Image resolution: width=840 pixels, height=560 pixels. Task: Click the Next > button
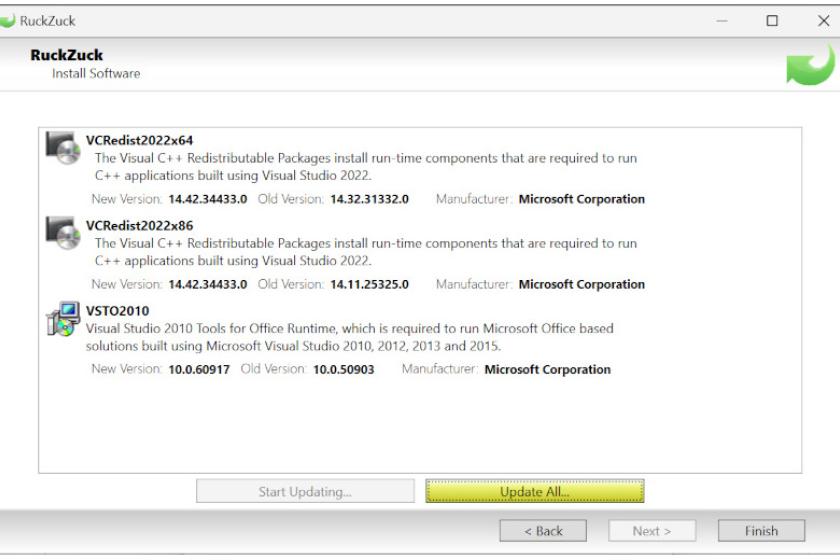[652, 531]
